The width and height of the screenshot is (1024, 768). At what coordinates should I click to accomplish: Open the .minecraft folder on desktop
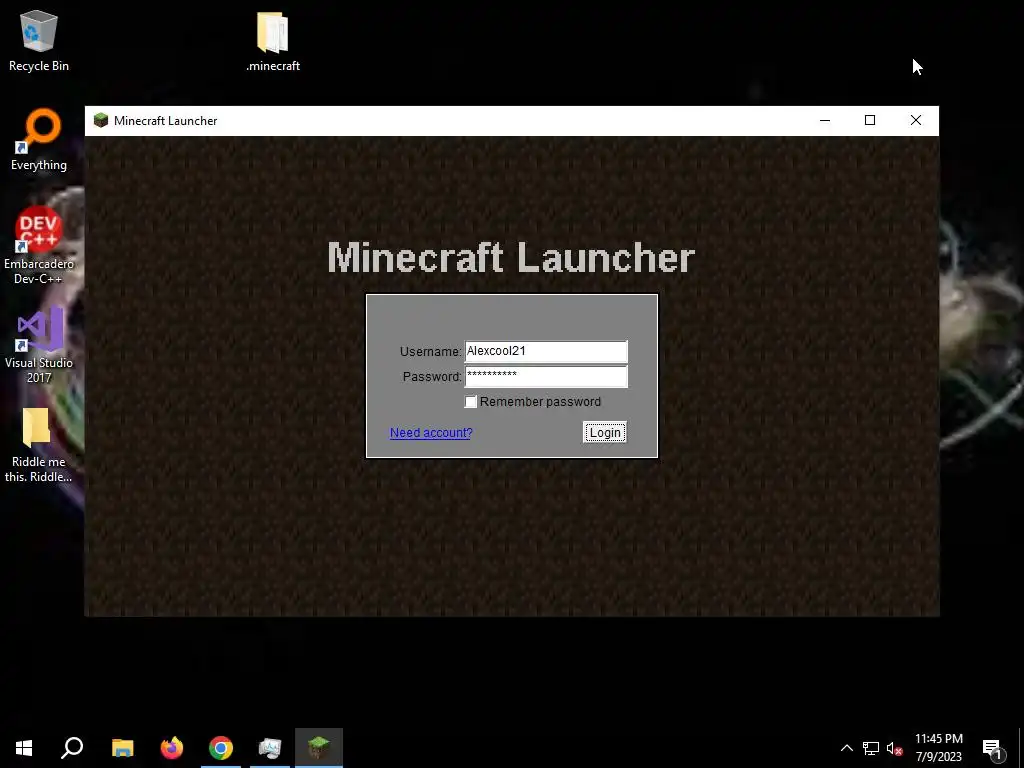point(273,40)
